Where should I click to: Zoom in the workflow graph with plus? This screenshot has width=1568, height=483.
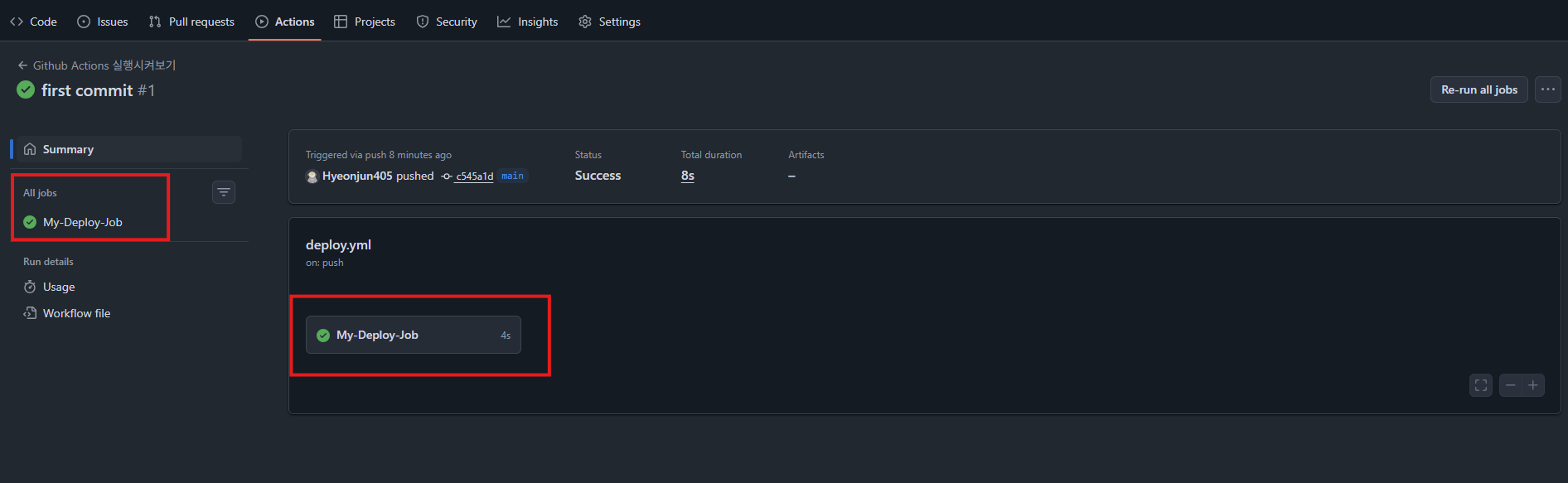pyautogui.click(x=1533, y=385)
